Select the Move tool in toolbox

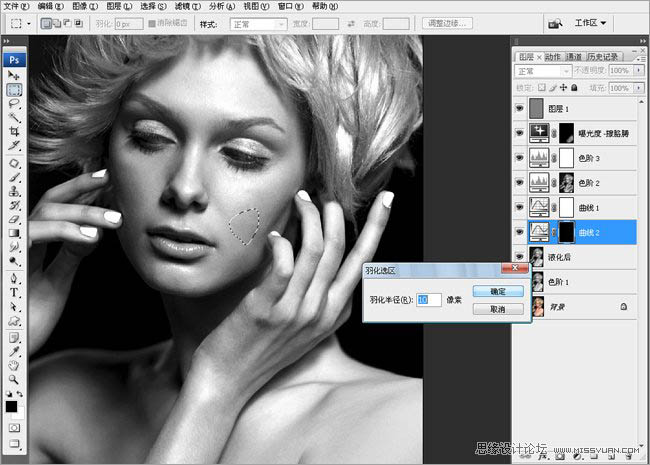[15, 75]
